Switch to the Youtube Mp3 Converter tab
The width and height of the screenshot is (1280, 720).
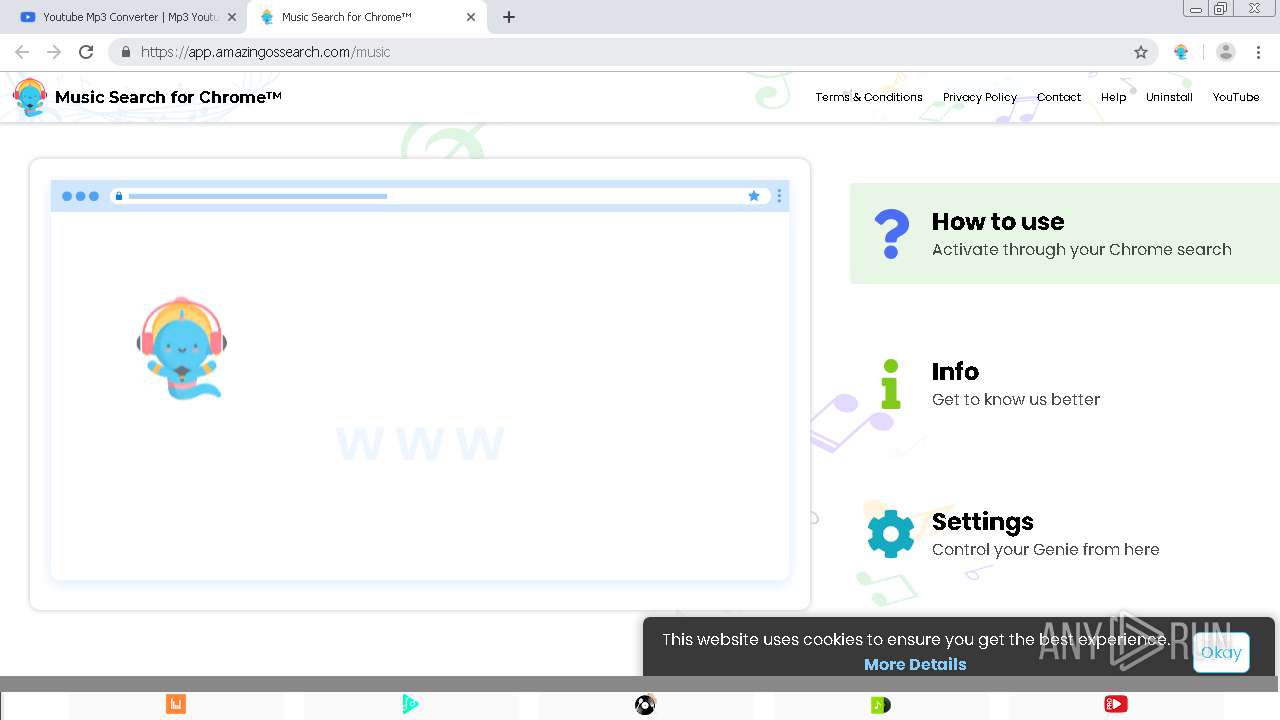(x=125, y=17)
